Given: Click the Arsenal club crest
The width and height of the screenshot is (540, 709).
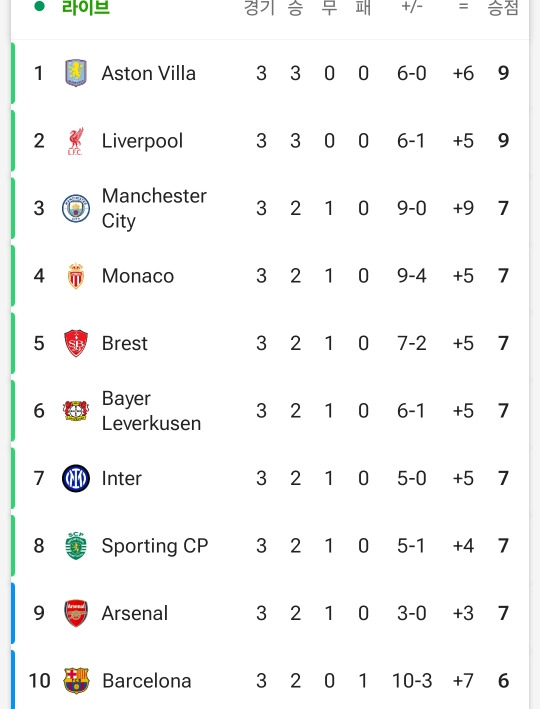Looking at the screenshot, I should [x=76, y=613].
